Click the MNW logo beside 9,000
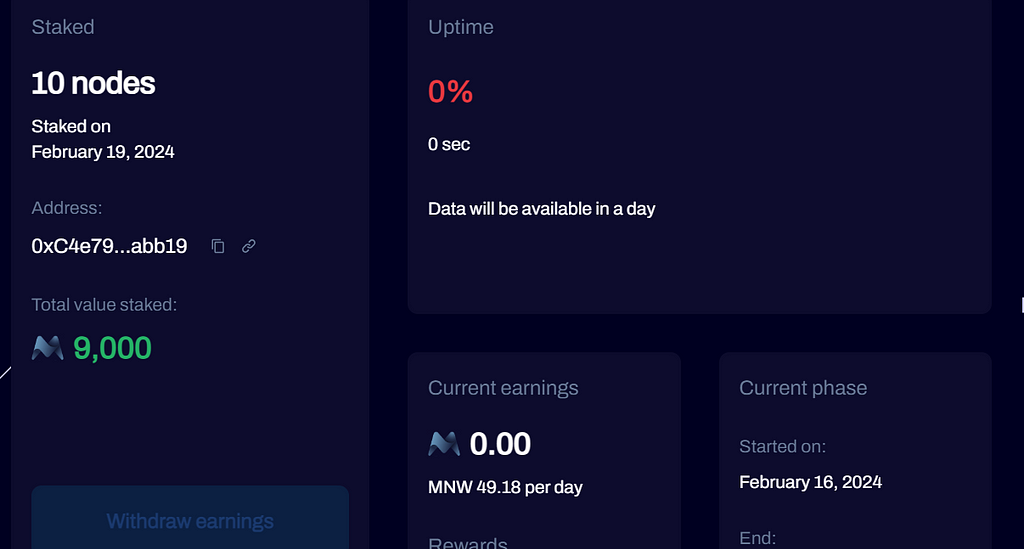 tap(48, 348)
